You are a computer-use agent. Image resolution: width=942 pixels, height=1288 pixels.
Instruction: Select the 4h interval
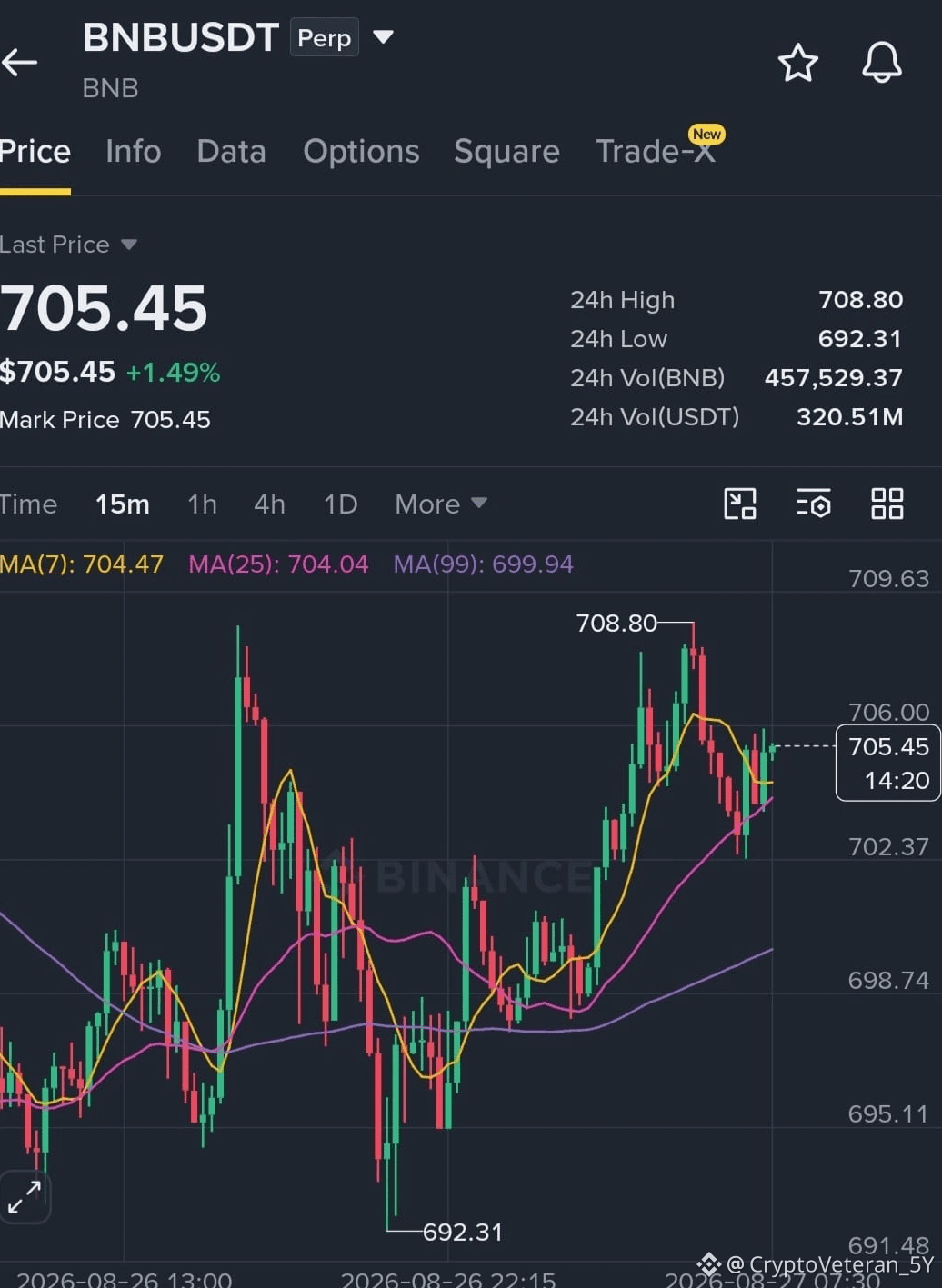point(269,504)
